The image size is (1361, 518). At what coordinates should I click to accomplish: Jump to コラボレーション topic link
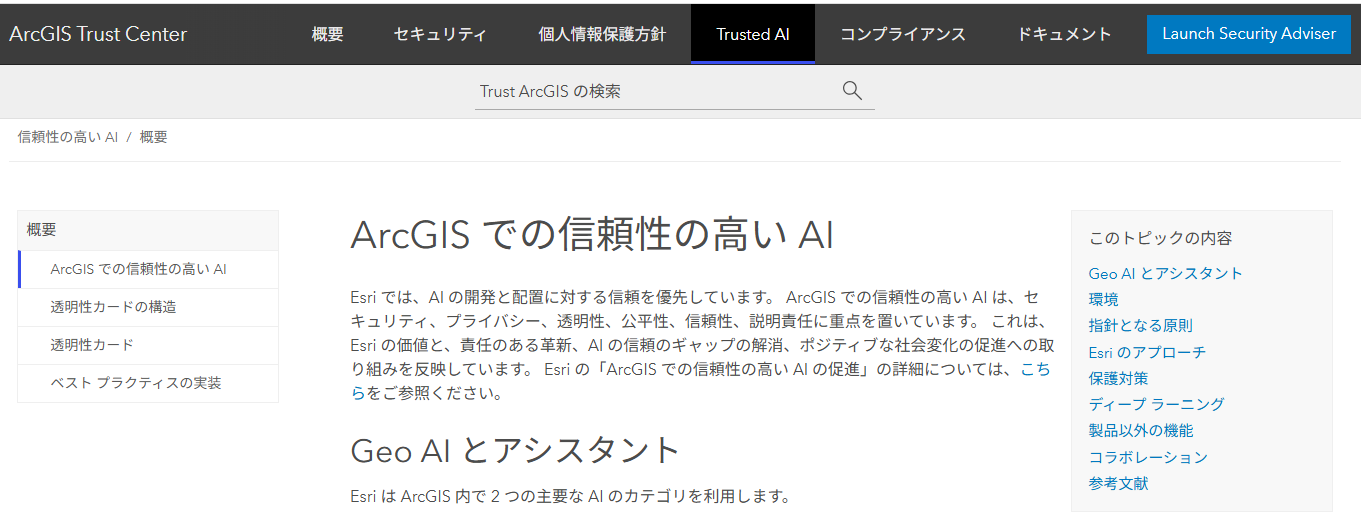tap(1149, 457)
